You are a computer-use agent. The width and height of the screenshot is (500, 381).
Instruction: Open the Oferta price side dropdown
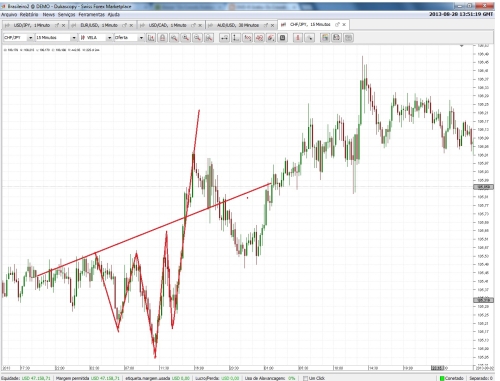[x=129, y=38]
